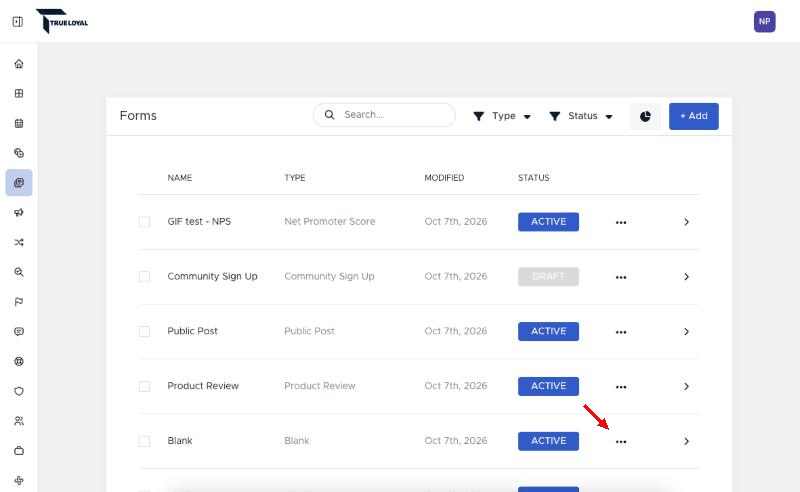Viewport: 800px width, 492px height.
Task: Open more options for Community Sign Up
Action: (621, 277)
